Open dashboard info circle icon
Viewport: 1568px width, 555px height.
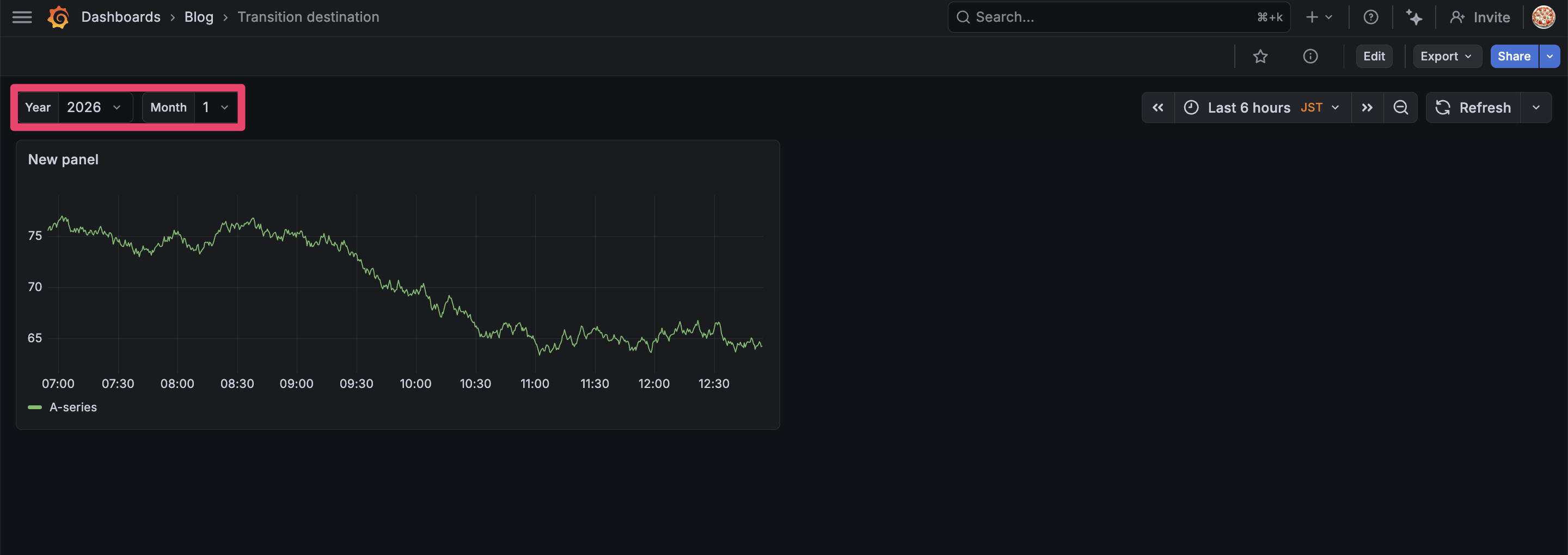[x=1310, y=57]
